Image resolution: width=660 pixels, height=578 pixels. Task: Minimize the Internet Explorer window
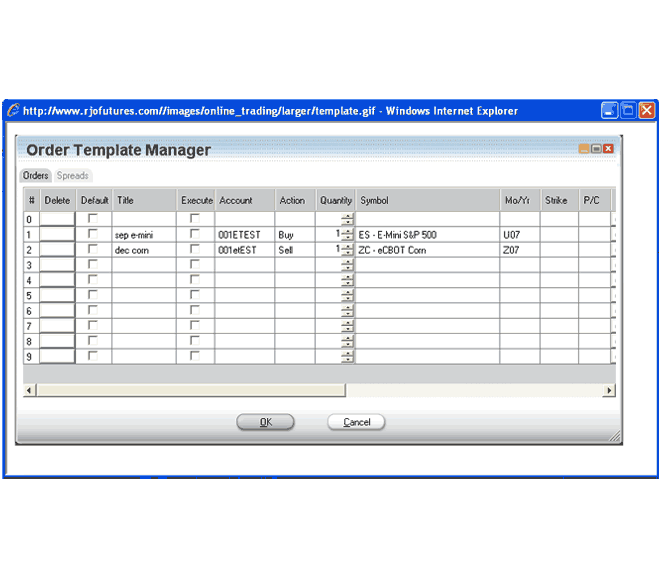609,111
